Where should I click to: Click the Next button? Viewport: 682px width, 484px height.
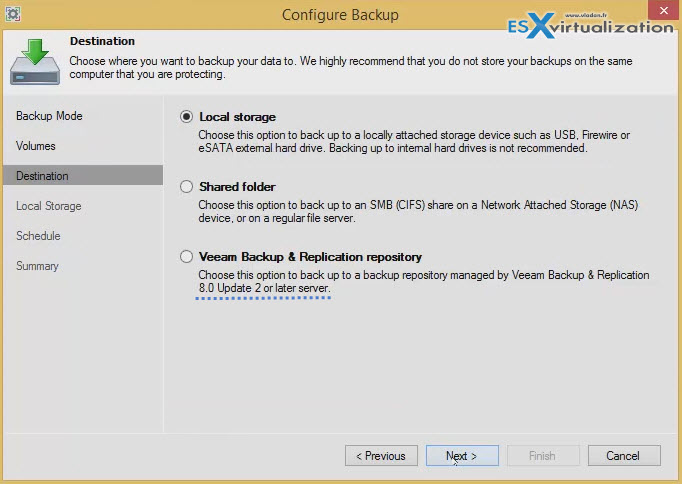click(462, 456)
